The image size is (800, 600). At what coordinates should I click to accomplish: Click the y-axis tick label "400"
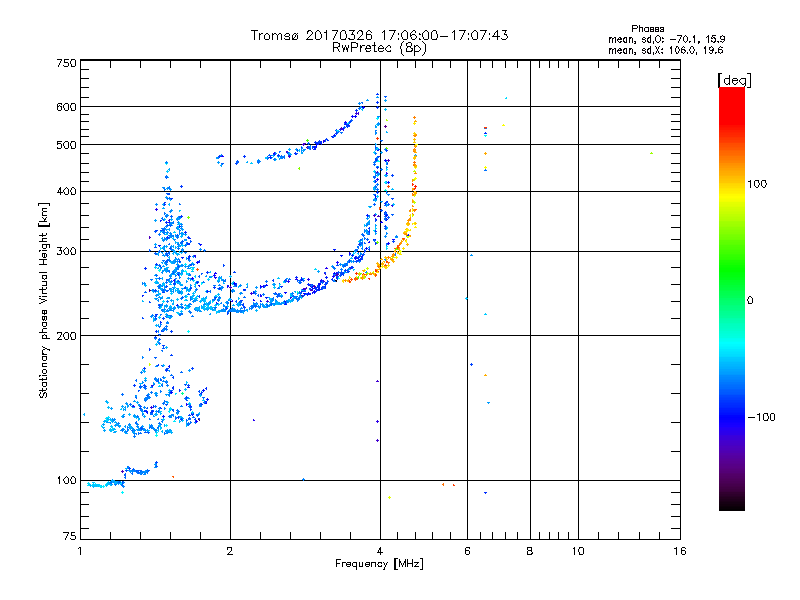pyautogui.click(x=66, y=192)
